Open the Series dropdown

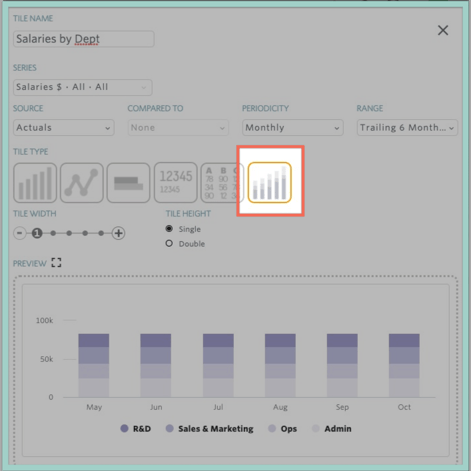tap(83, 87)
